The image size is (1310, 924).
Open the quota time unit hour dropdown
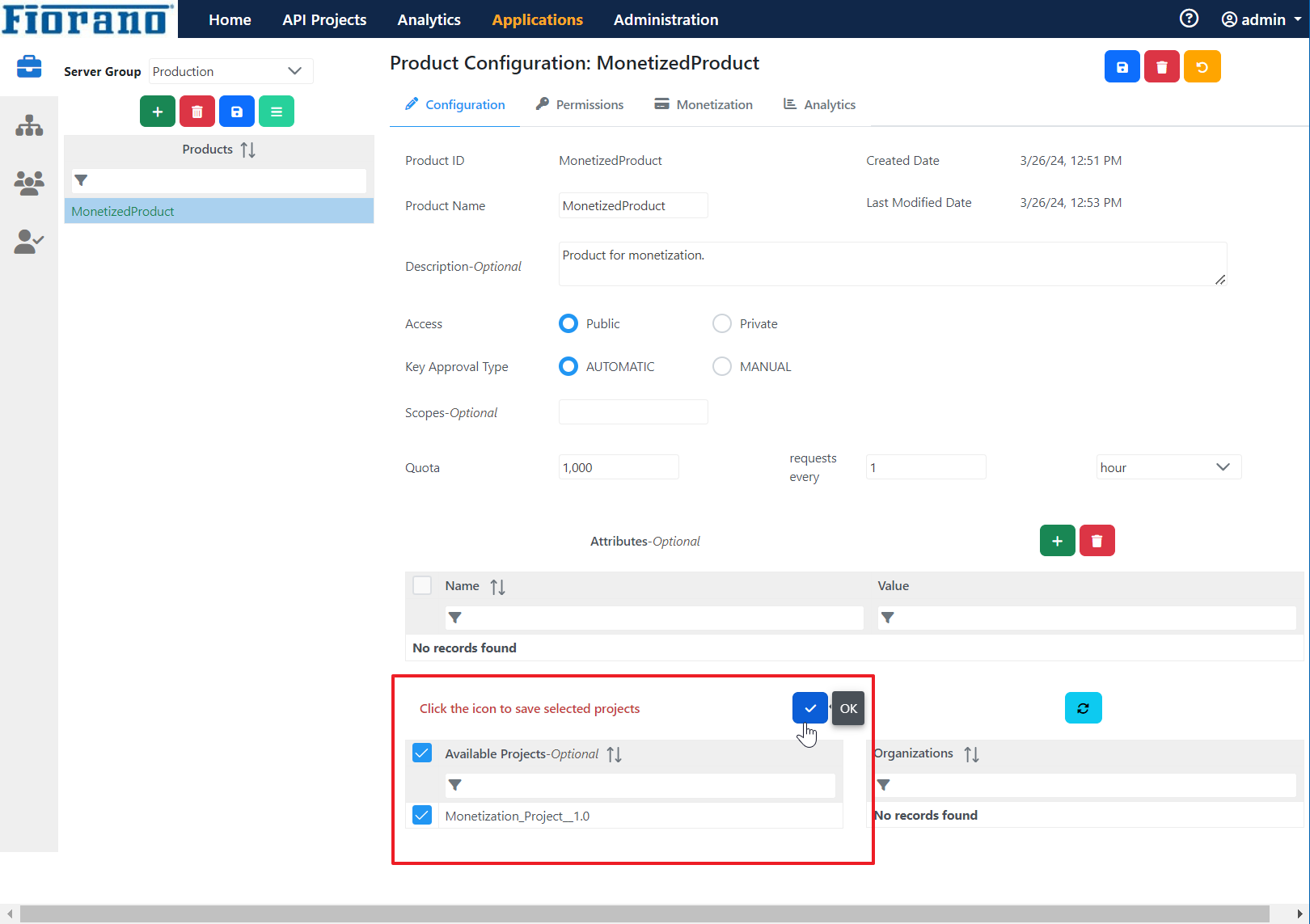click(x=1168, y=467)
